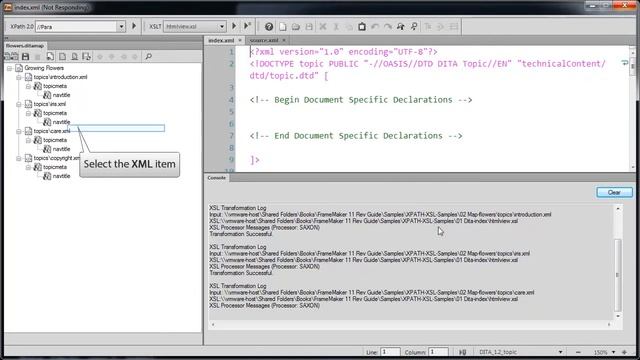Select topics\copyright.xml in the tree
The width and height of the screenshot is (640, 360).
coord(57,158)
